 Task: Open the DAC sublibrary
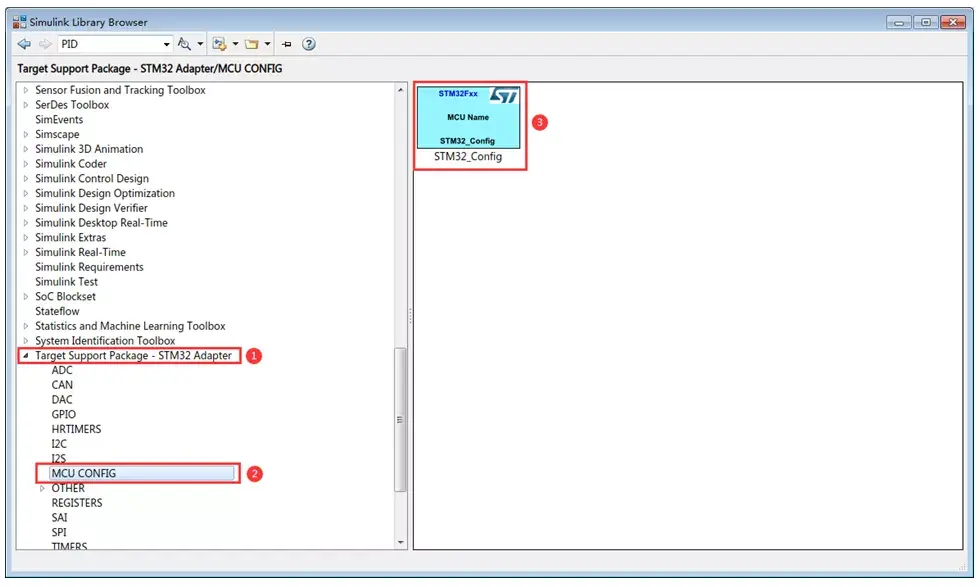[62, 399]
